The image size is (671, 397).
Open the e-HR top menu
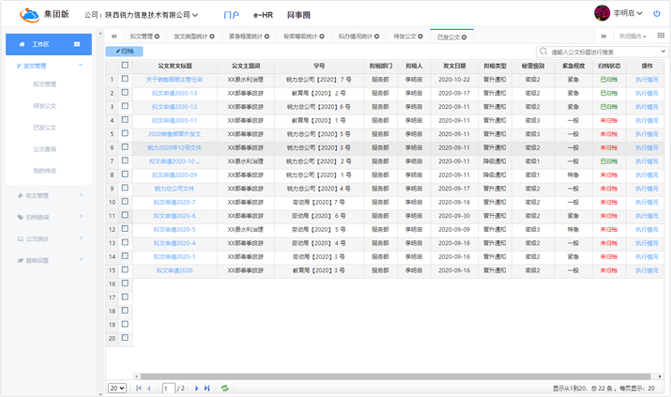pos(263,15)
